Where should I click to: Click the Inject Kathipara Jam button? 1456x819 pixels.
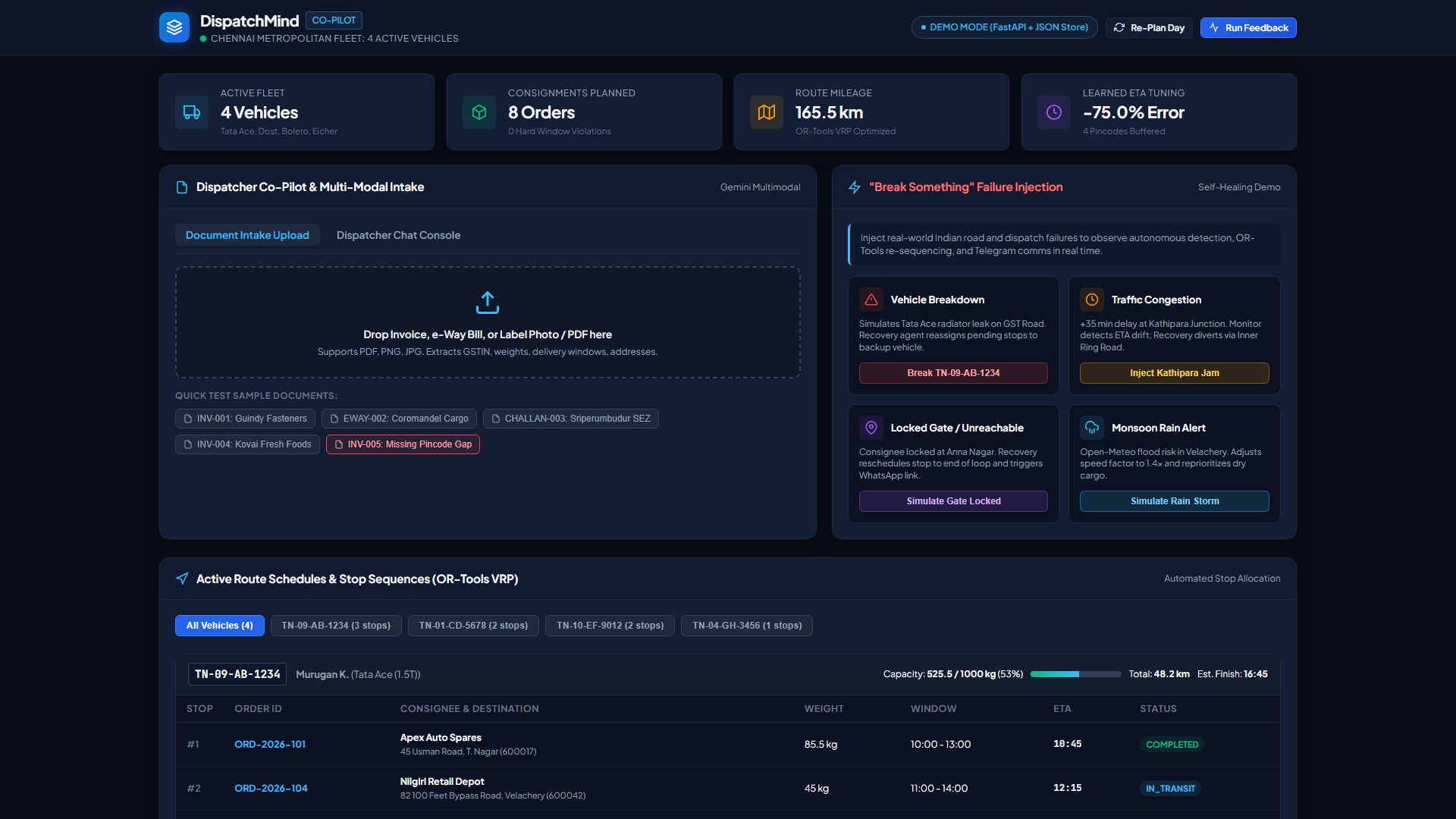point(1174,373)
